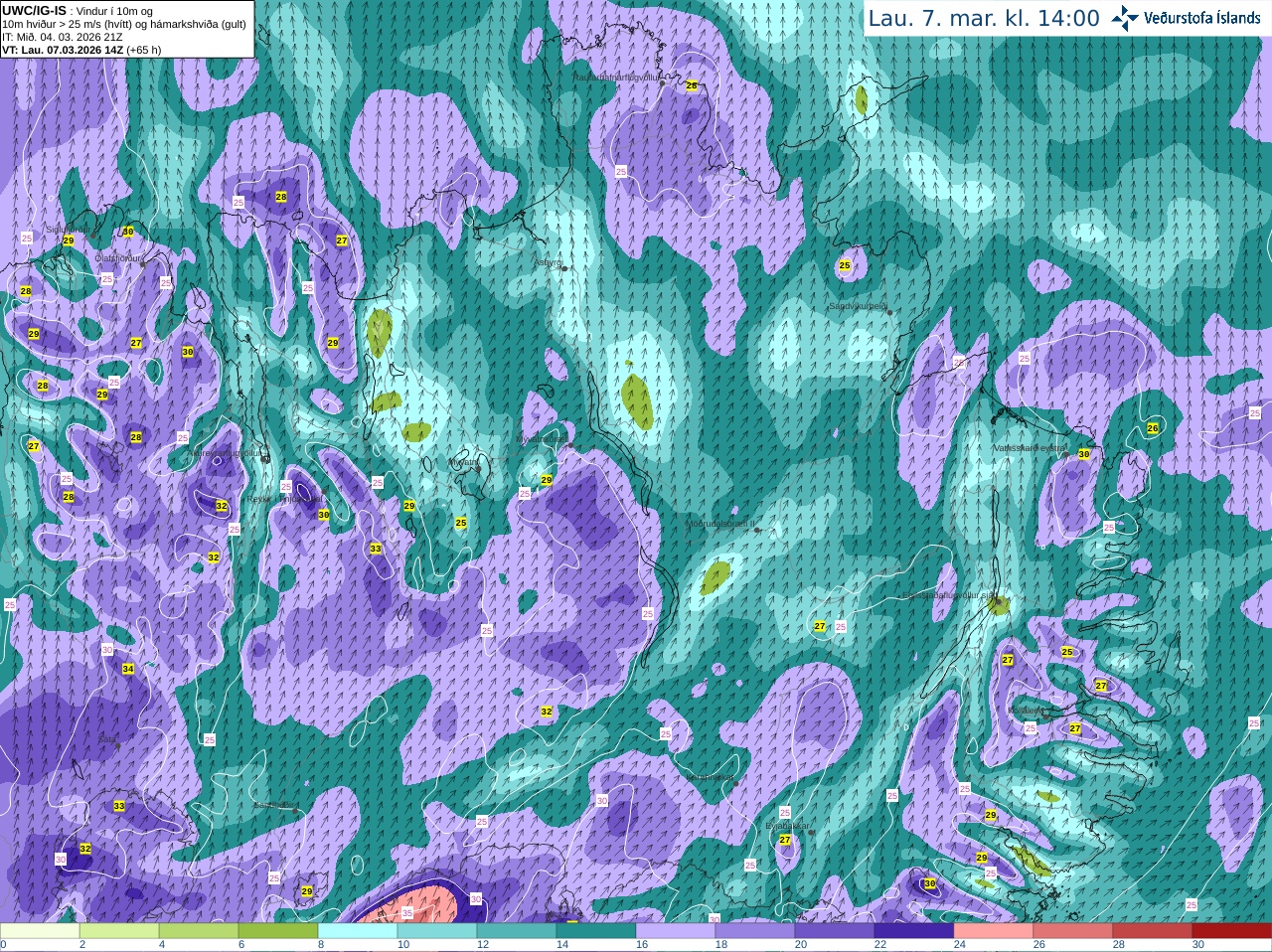
Task: Pick the 20–22 m/s legend swatch
Action: click(x=835, y=931)
